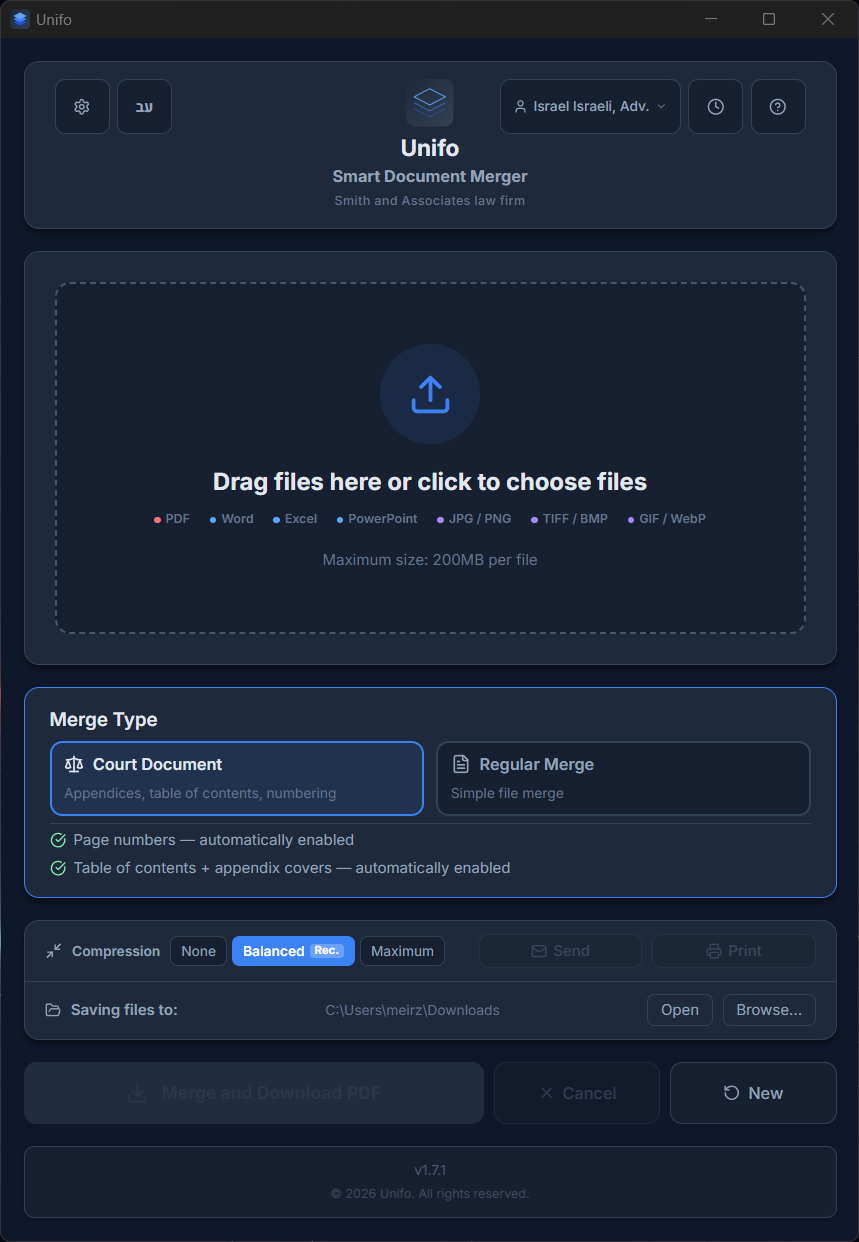The width and height of the screenshot is (859, 1242).
Task: Click the save path C:\Users\meirz\Downloads
Action: pyautogui.click(x=412, y=1010)
